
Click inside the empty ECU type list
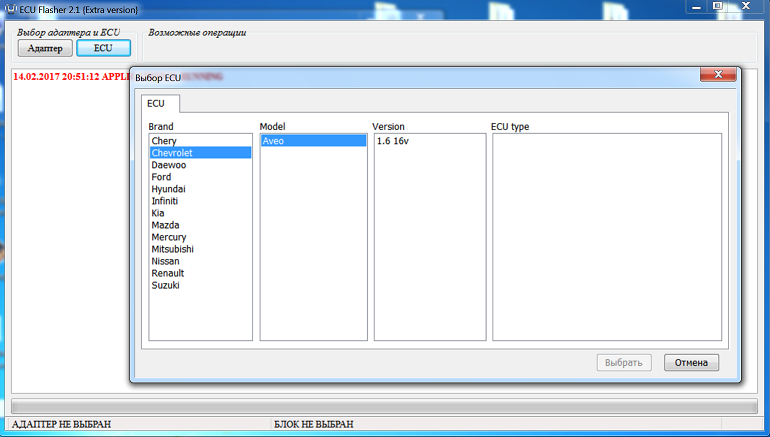point(607,237)
